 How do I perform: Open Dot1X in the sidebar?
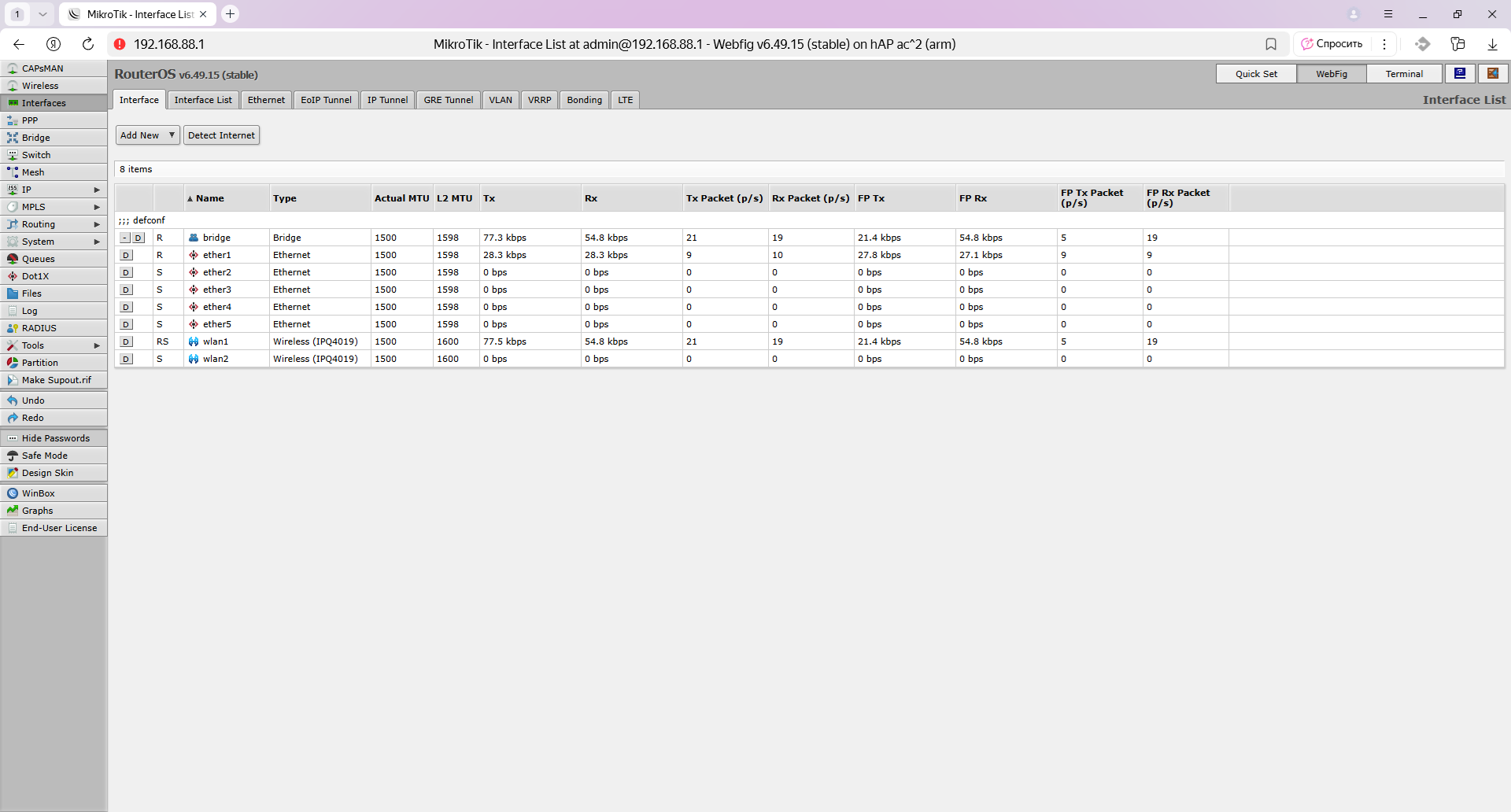[54, 276]
